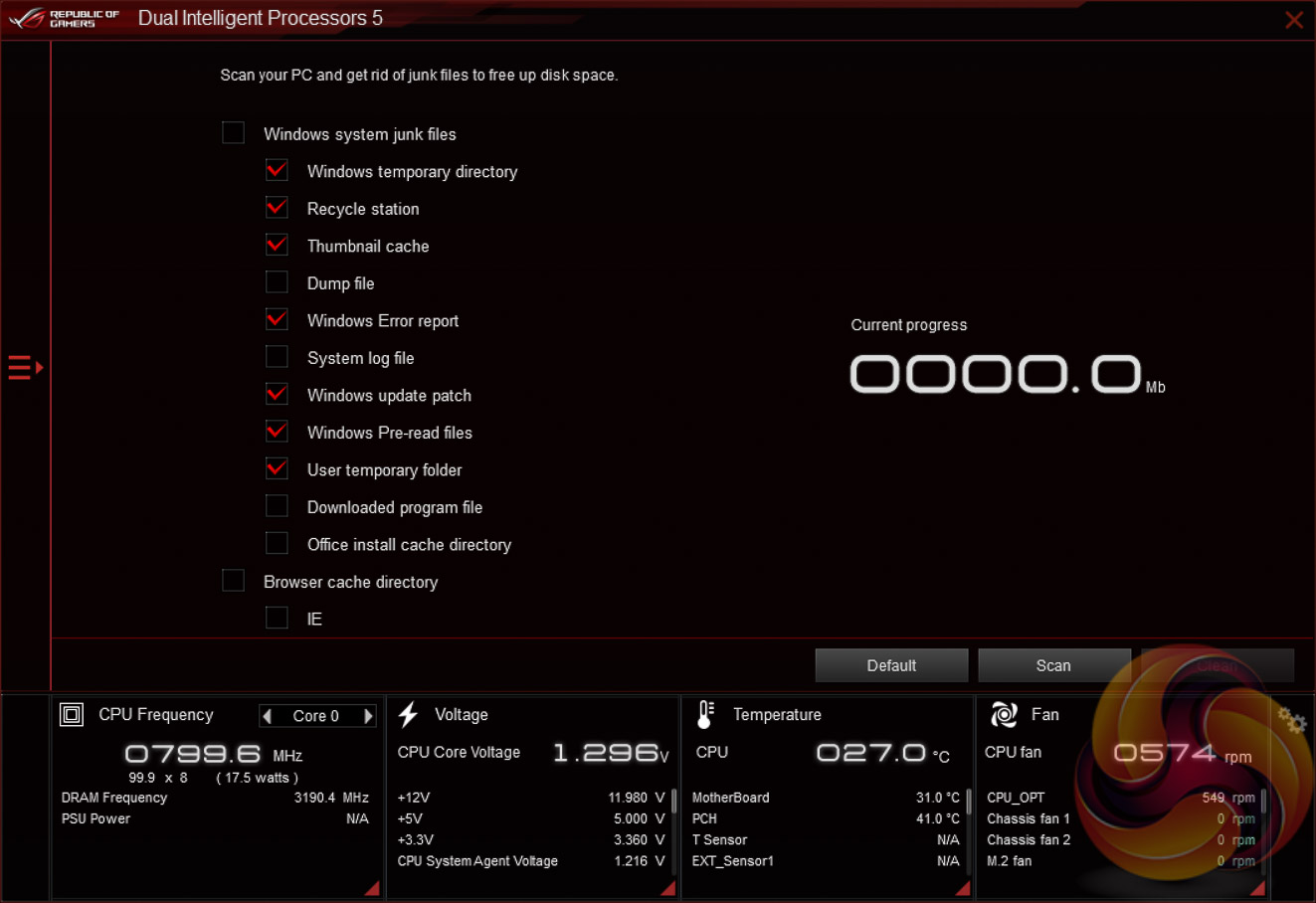
Task: Click the 'Scan your PC' description text
Action: coord(419,76)
